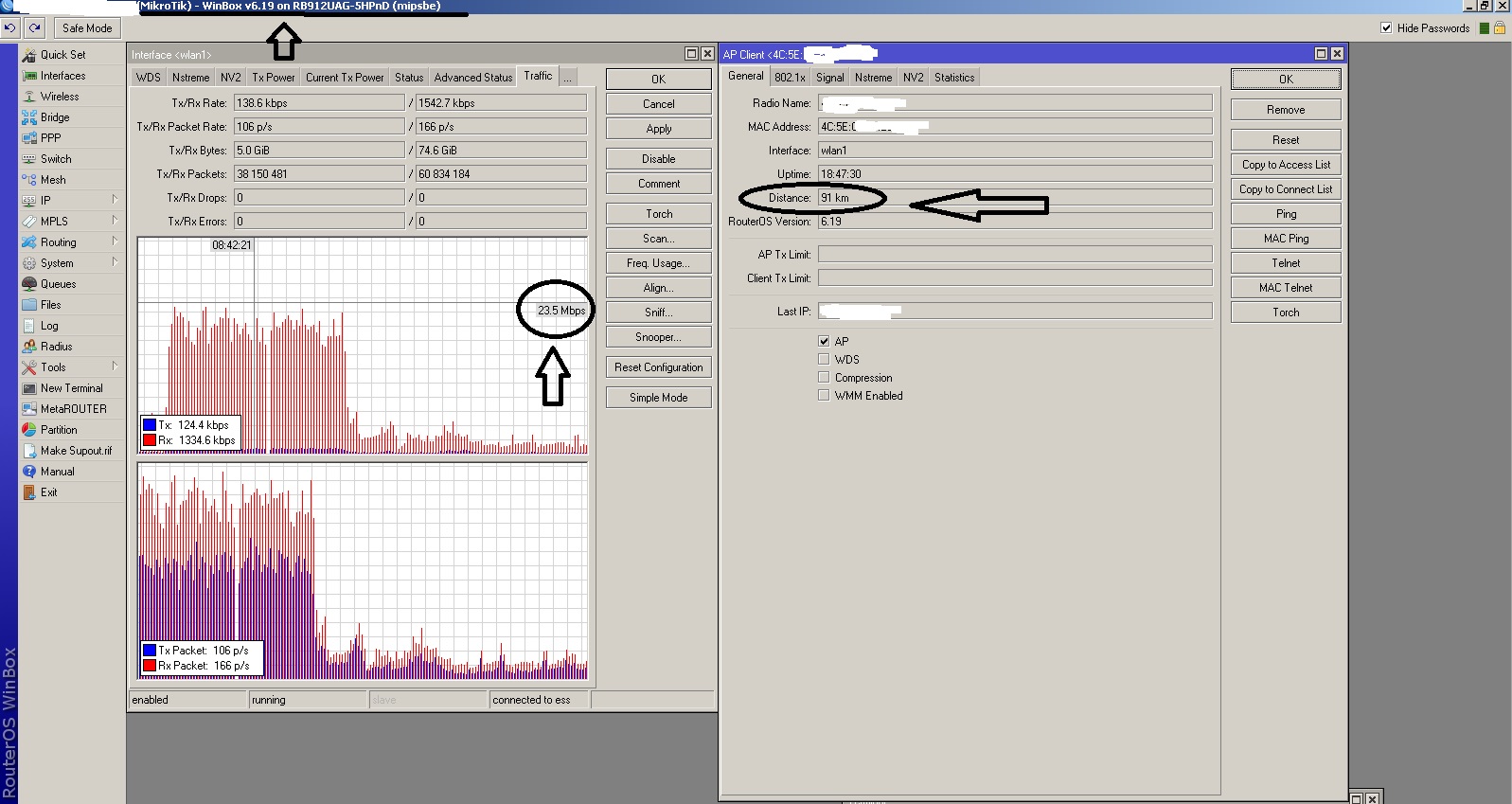This screenshot has width=1512, height=804.
Task: Open Quick Set icon in sidebar
Action: coord(29,55)
